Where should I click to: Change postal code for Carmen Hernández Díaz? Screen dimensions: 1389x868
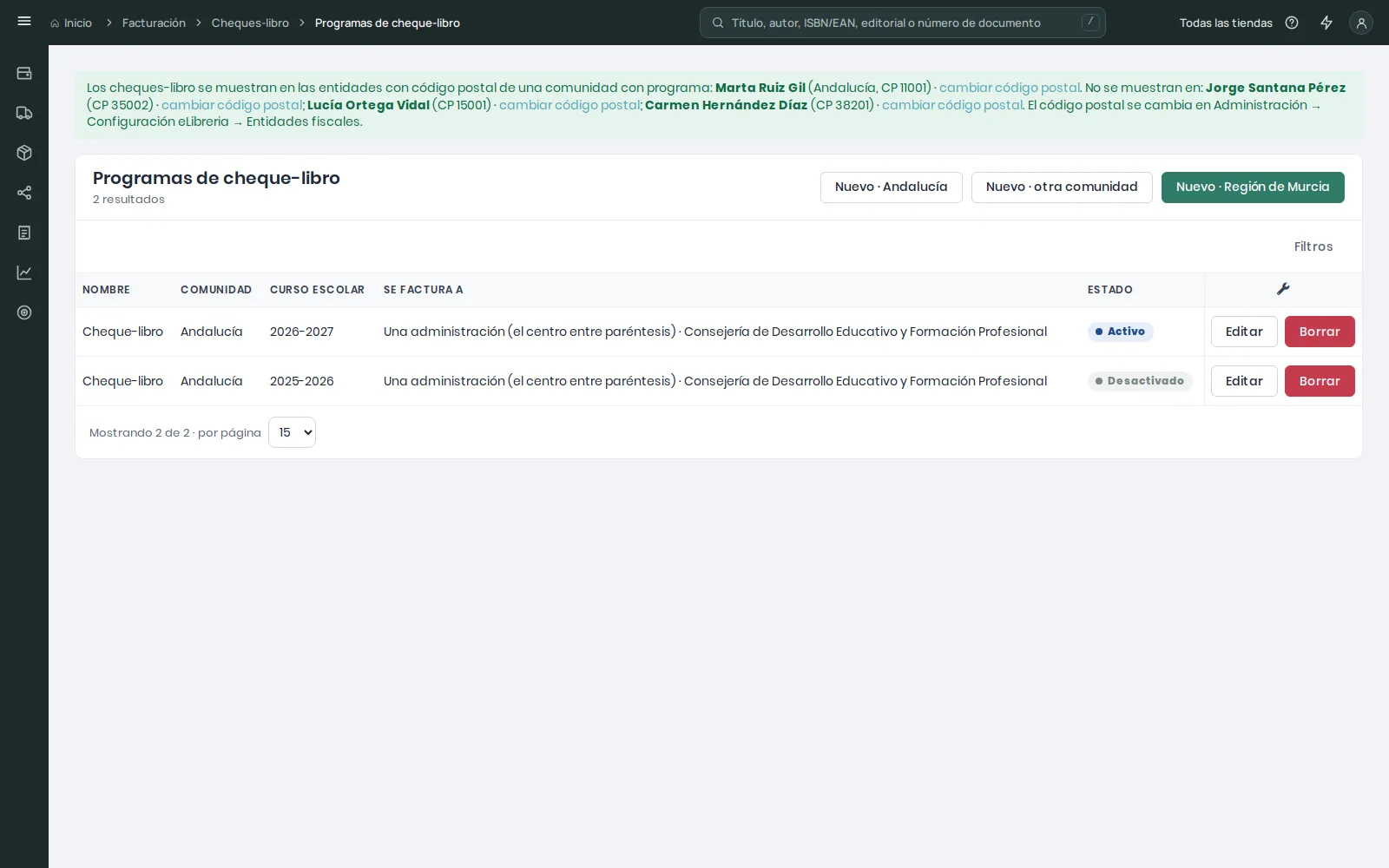[x=952, y=105]
